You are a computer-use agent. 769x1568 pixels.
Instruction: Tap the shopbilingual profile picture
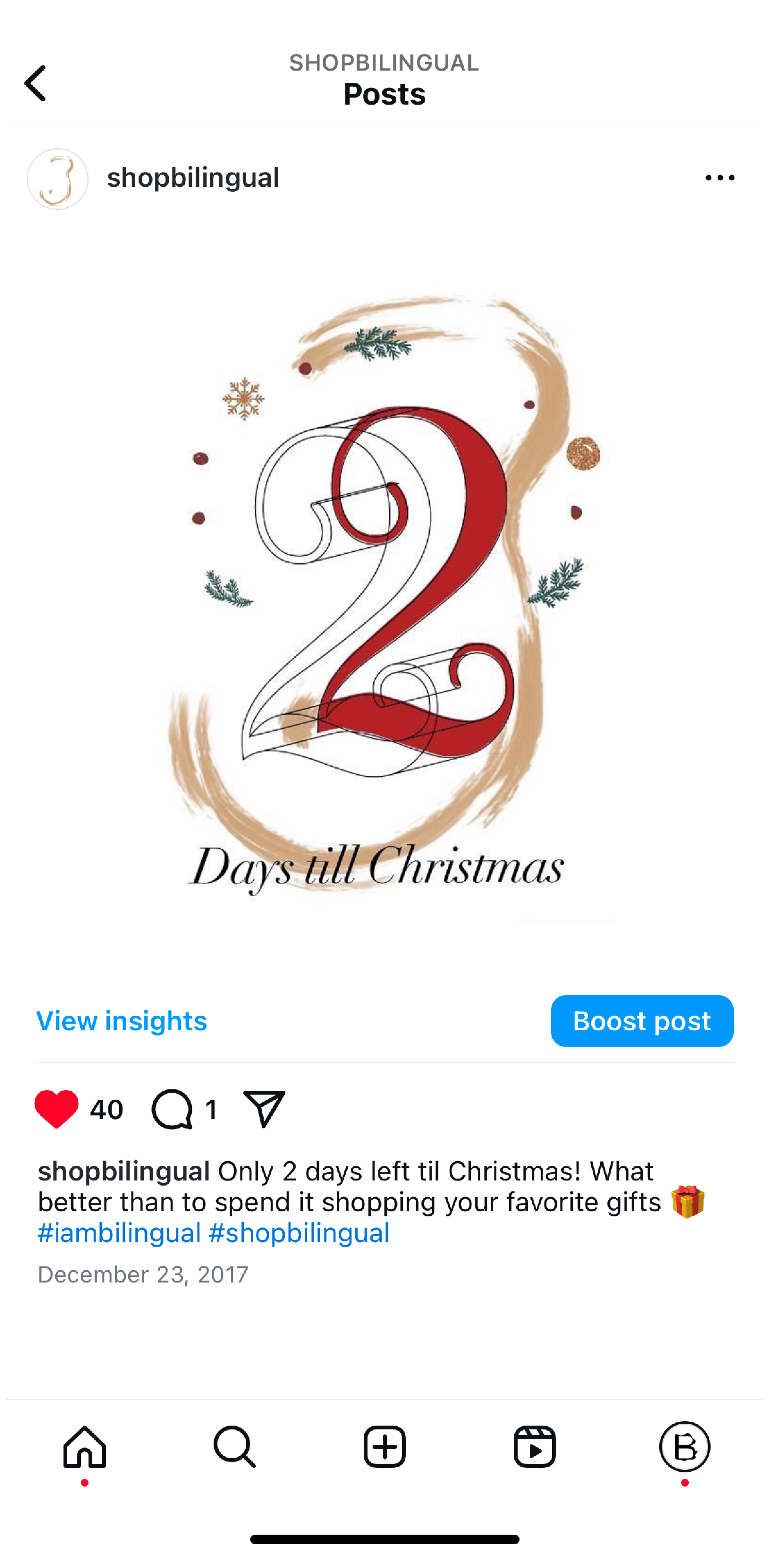[58, 179]
